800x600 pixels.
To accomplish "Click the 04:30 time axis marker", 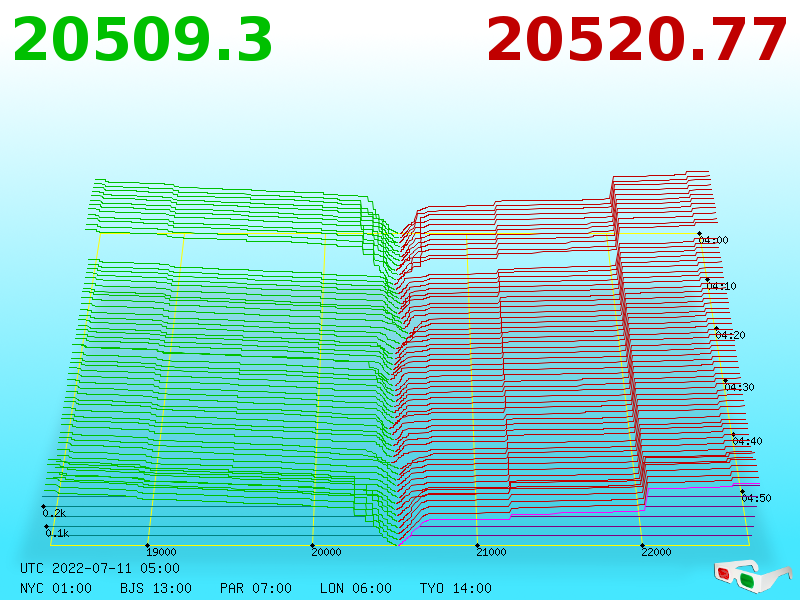I will point(739,387).
